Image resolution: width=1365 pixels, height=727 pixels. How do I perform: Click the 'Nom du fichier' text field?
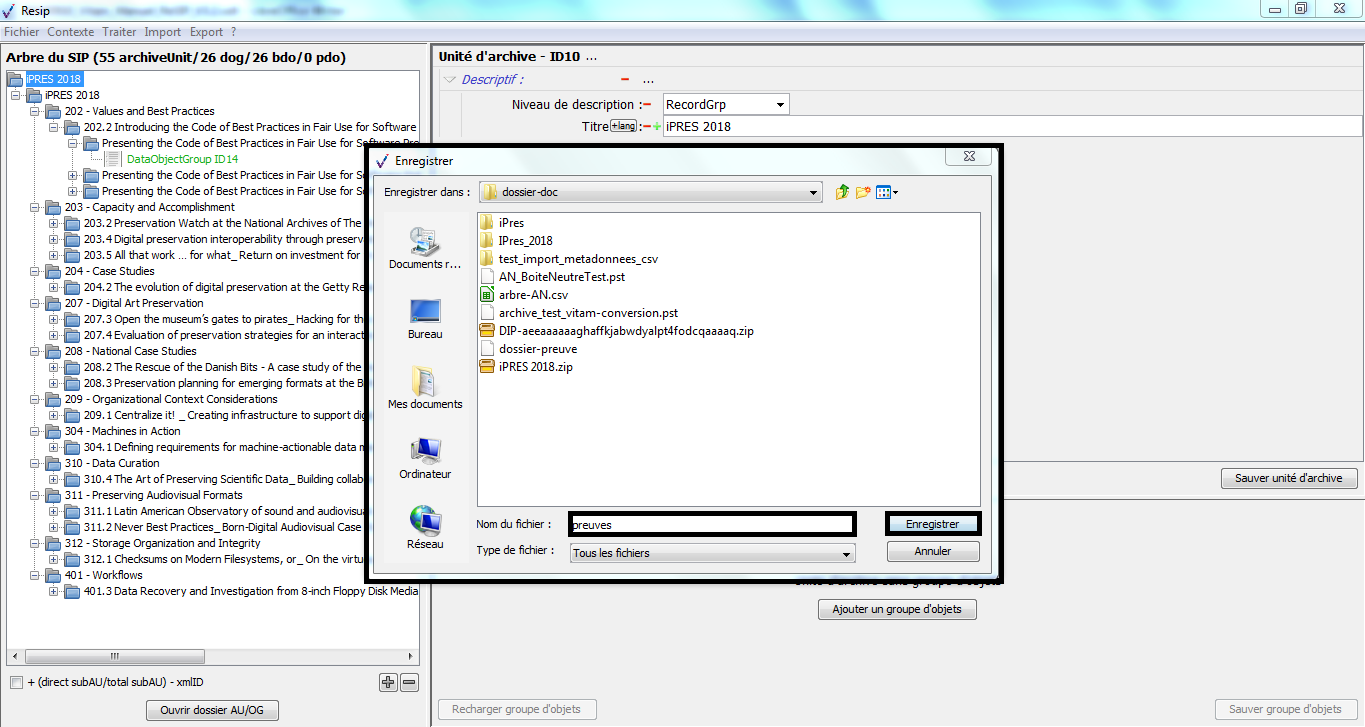(710, 524)
